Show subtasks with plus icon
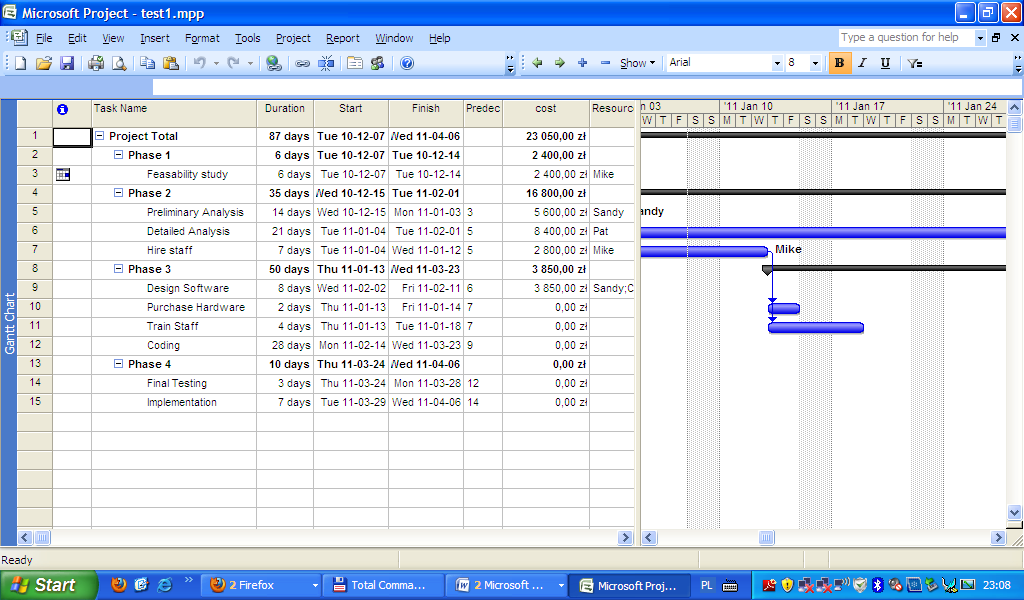Image resolution: width=1024 pixels, height=600 pixels. click(583, 63)
